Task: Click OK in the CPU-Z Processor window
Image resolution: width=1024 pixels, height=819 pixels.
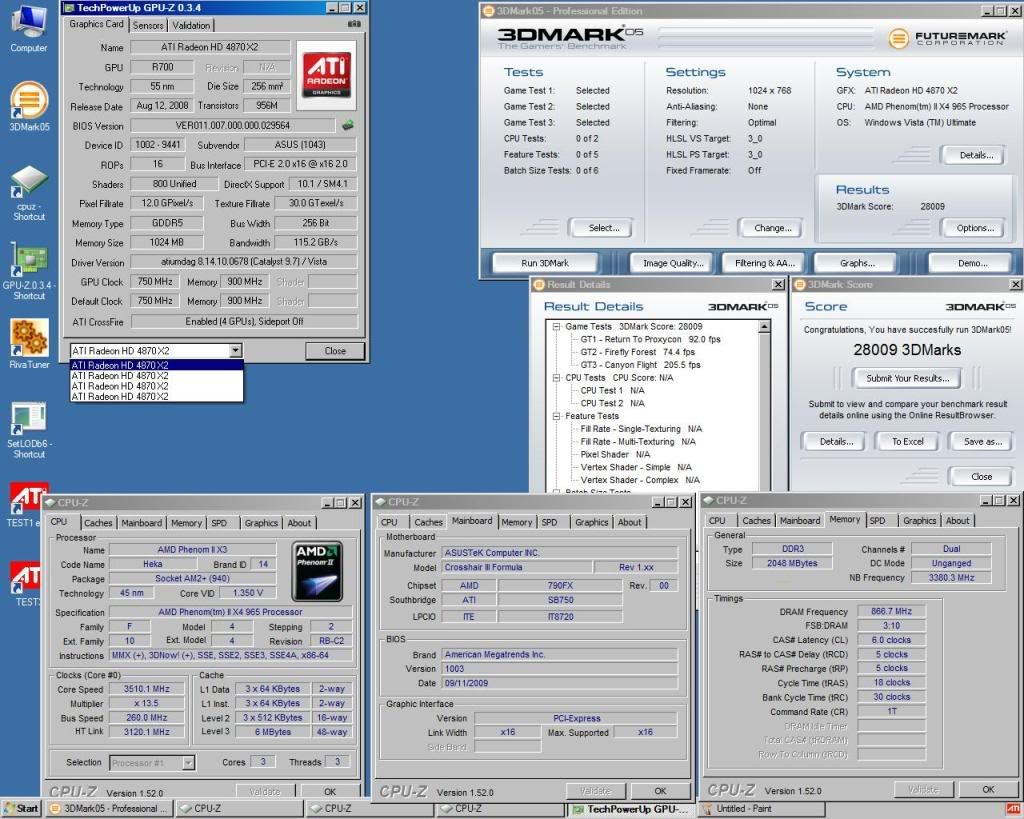Action: (x=330, y=792)
